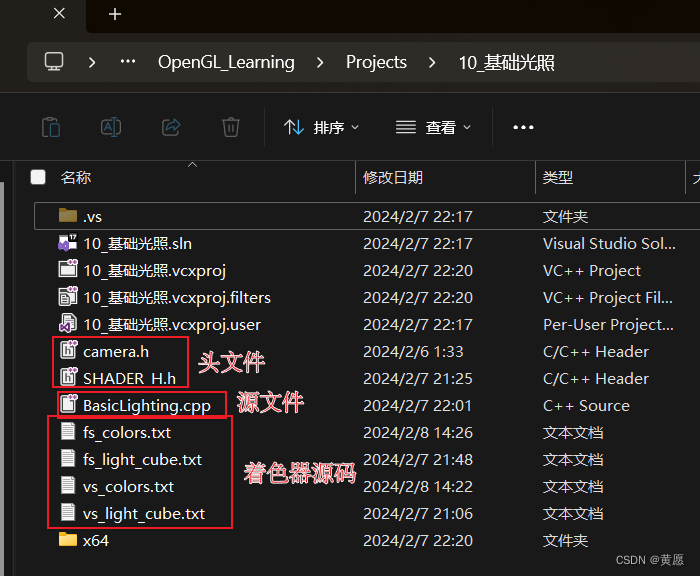
Task: Toggle the select-all checkbox in header
Action: tap(38, 177)
